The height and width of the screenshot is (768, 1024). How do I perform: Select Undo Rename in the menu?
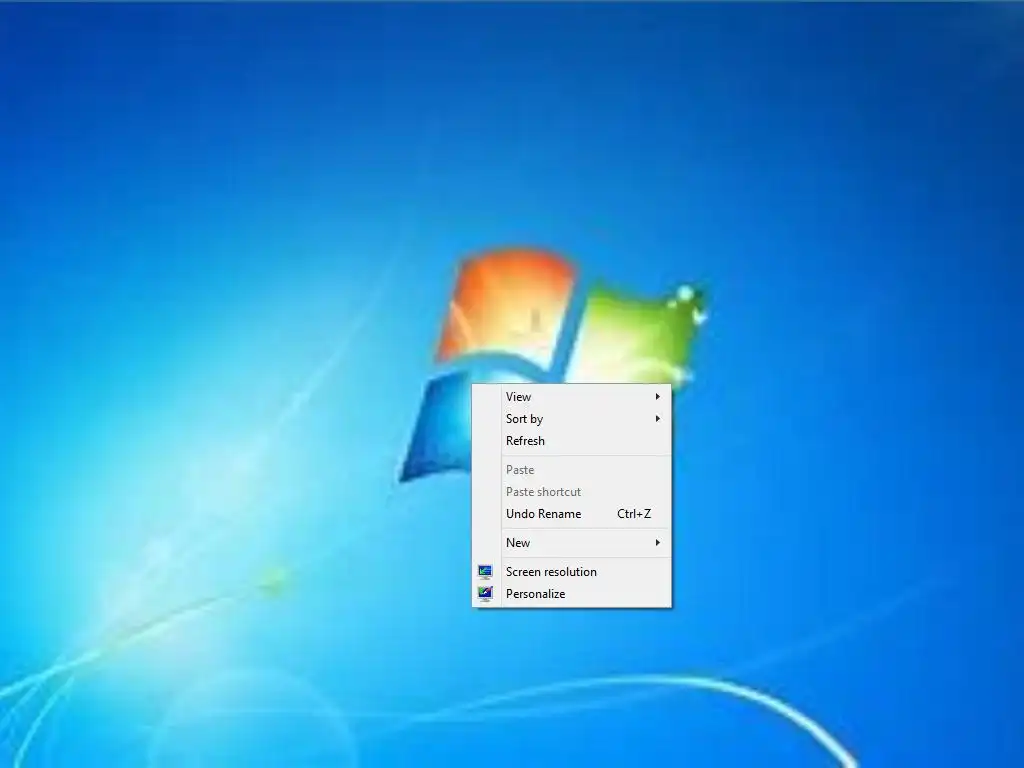(571, 514)
